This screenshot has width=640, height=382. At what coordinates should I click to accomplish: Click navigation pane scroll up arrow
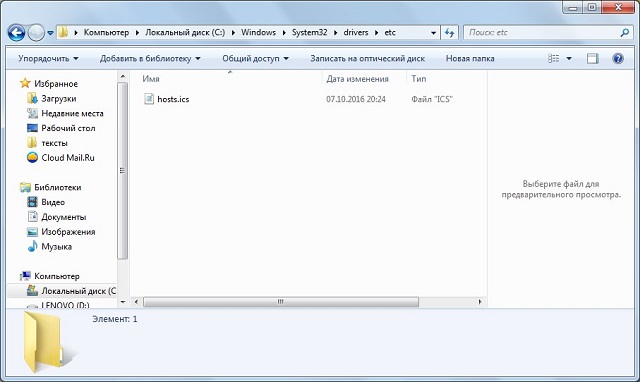coord(122,76)
